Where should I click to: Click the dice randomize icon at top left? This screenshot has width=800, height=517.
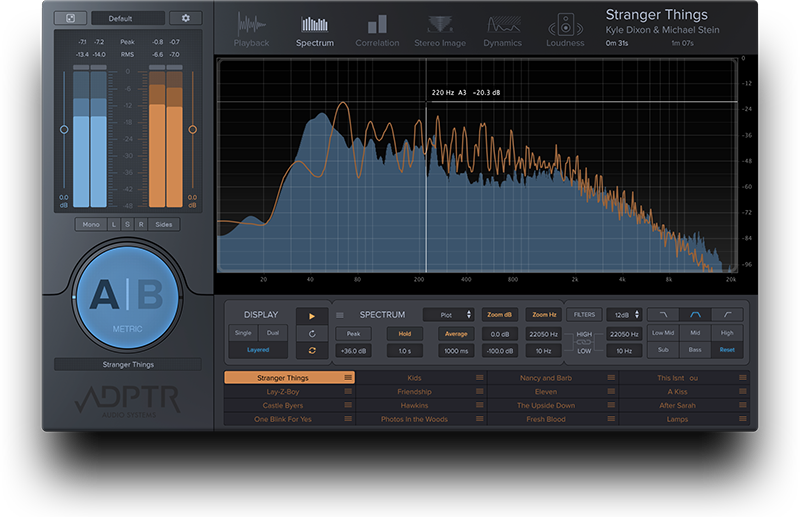tap(70, 18)
